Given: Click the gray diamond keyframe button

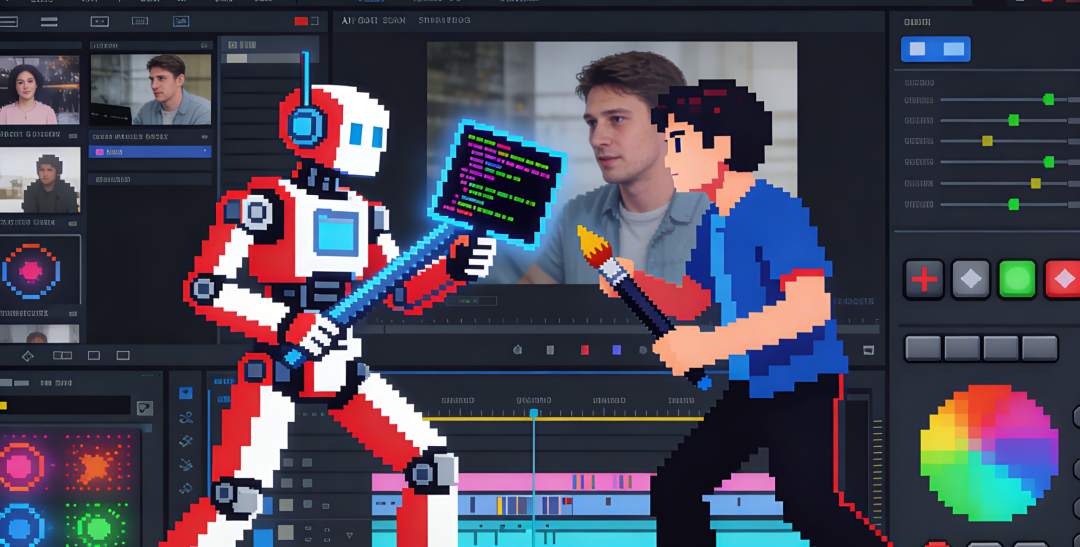Looking at the screenshot, I should [970, 279].
